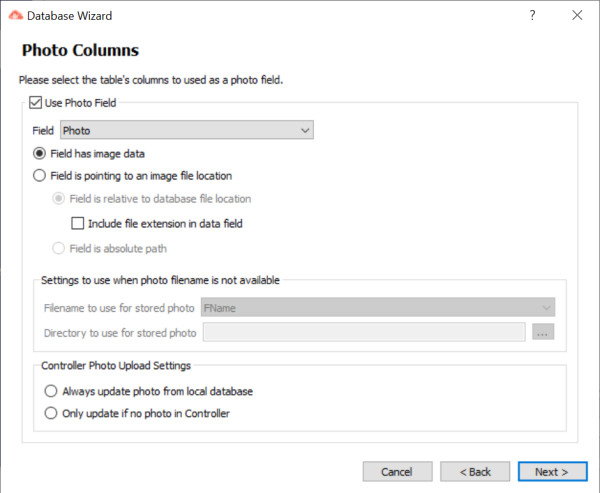Click the Cancel button

point(397,472)
